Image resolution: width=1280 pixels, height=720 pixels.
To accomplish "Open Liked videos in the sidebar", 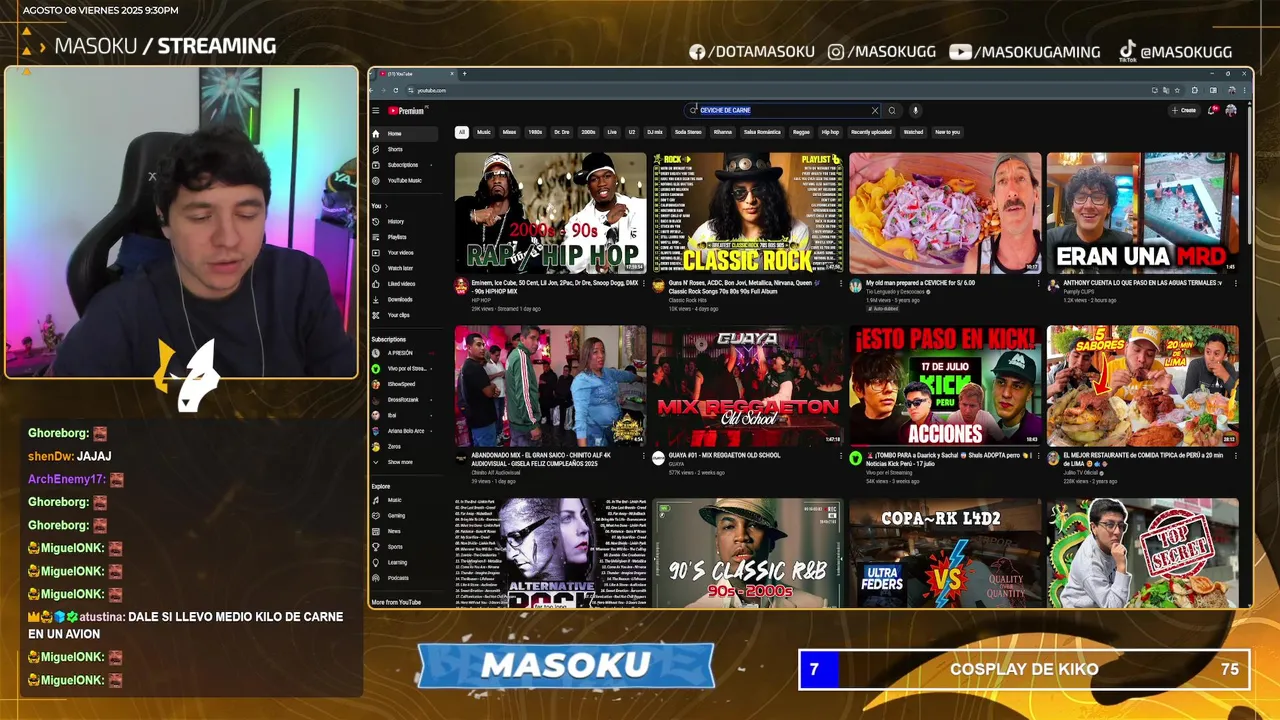I will [404, 284].
